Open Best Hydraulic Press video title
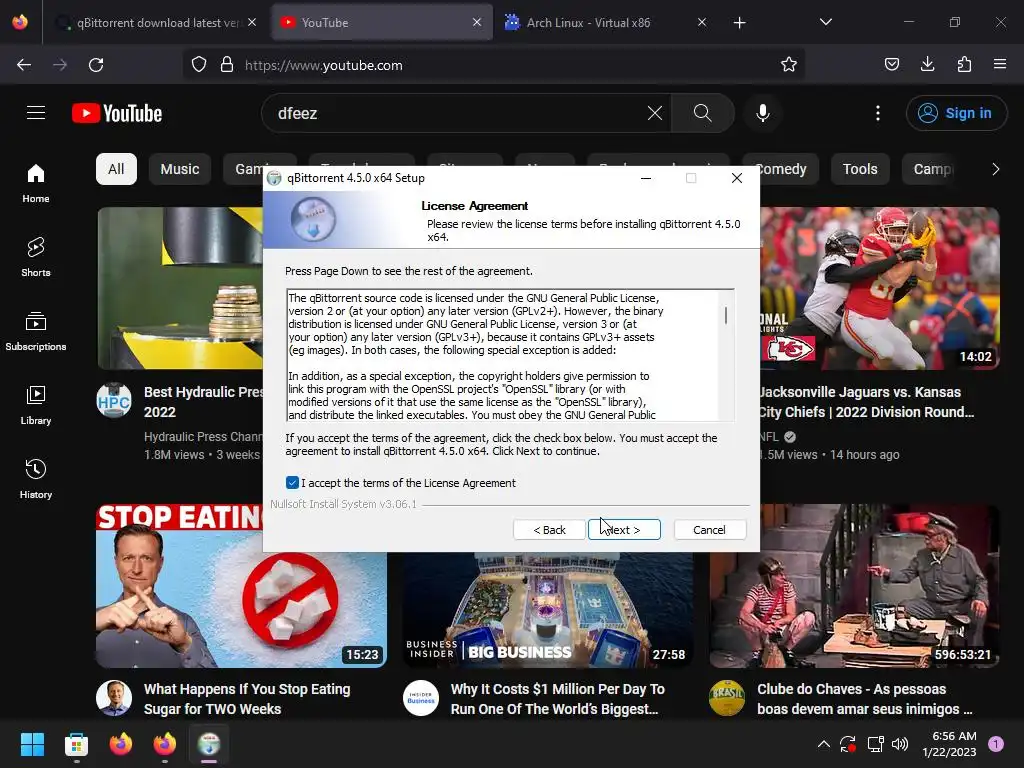Image resolution: width=1024 pixels, height=768 pixels. coord(203,402)
